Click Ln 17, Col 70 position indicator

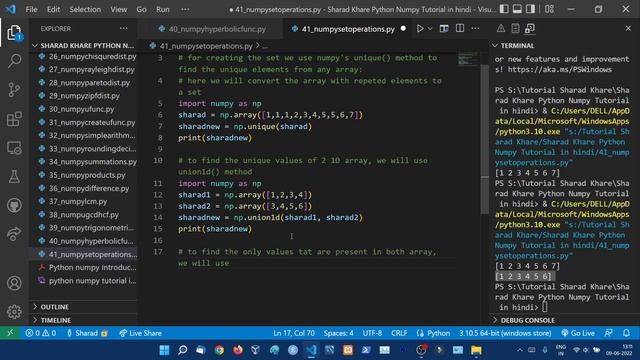click(294, 333)
